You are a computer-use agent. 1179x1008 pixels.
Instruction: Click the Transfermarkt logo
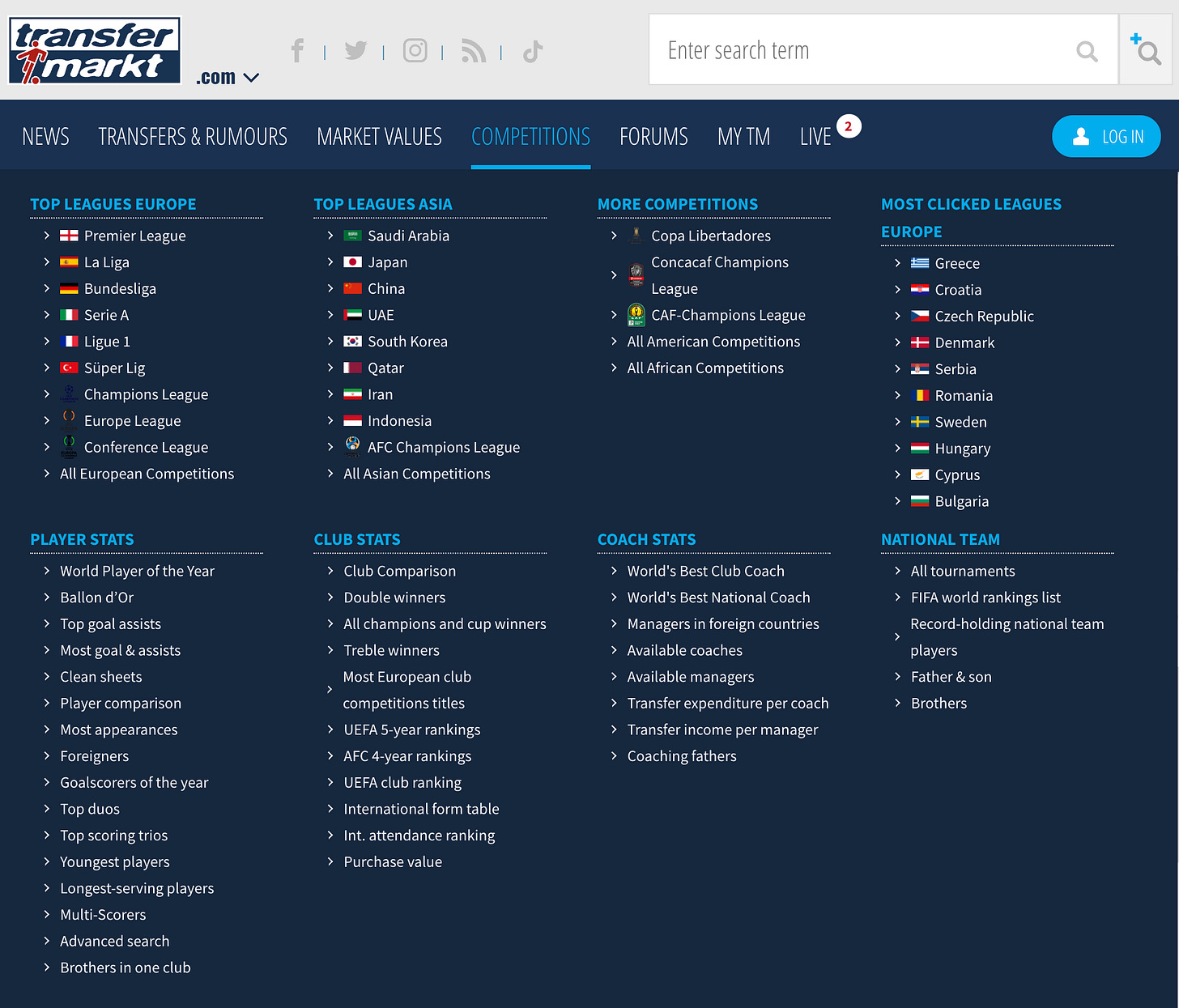coord(95,50)
